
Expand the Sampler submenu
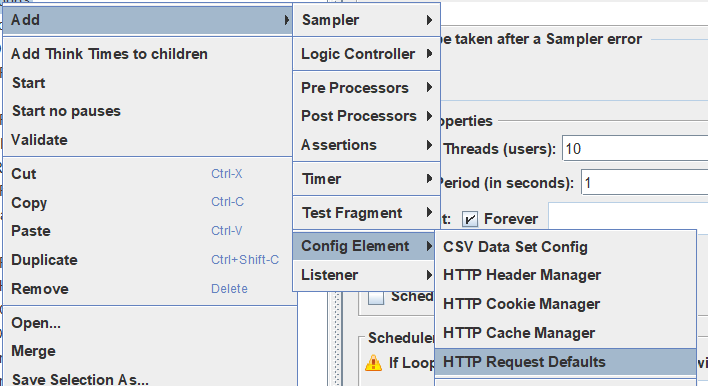tap(366, 20)
